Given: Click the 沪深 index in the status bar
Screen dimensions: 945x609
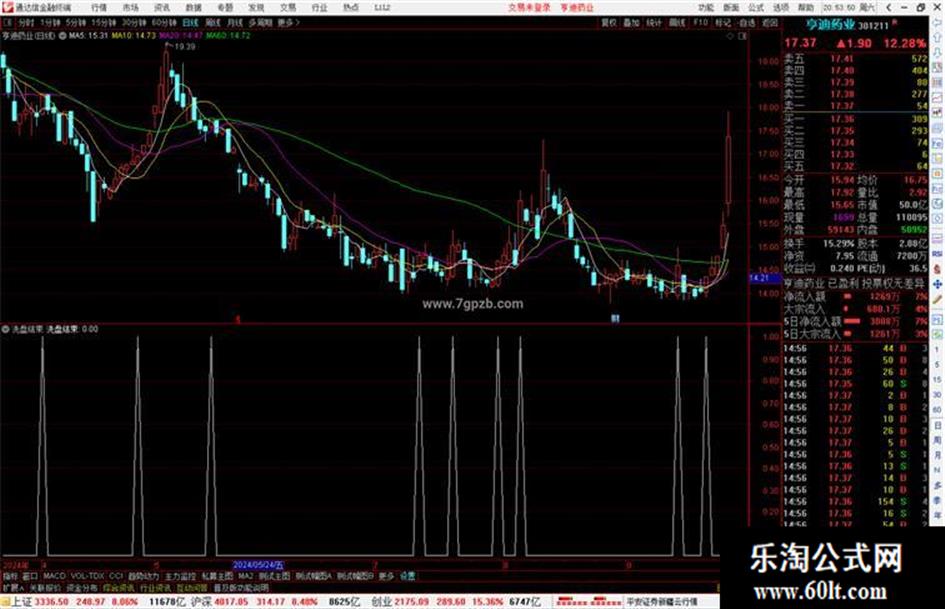Looking at the screenshot, I should 201,601.
